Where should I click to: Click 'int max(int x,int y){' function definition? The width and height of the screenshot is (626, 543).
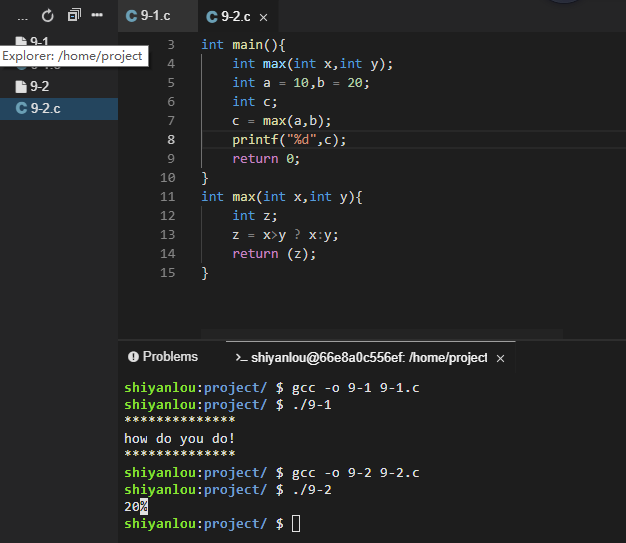tap(281, 197)
